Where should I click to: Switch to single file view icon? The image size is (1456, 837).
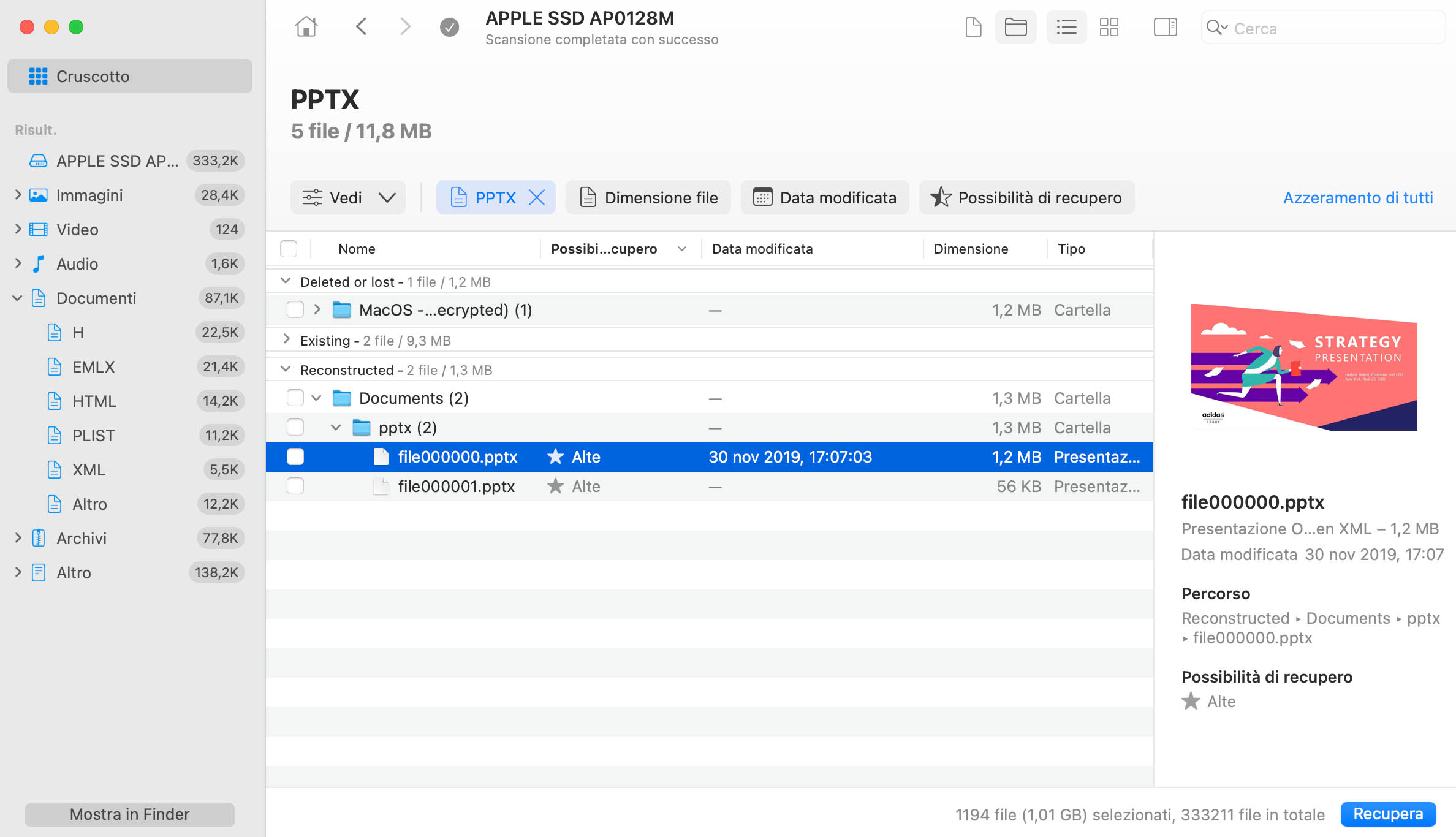973,27
